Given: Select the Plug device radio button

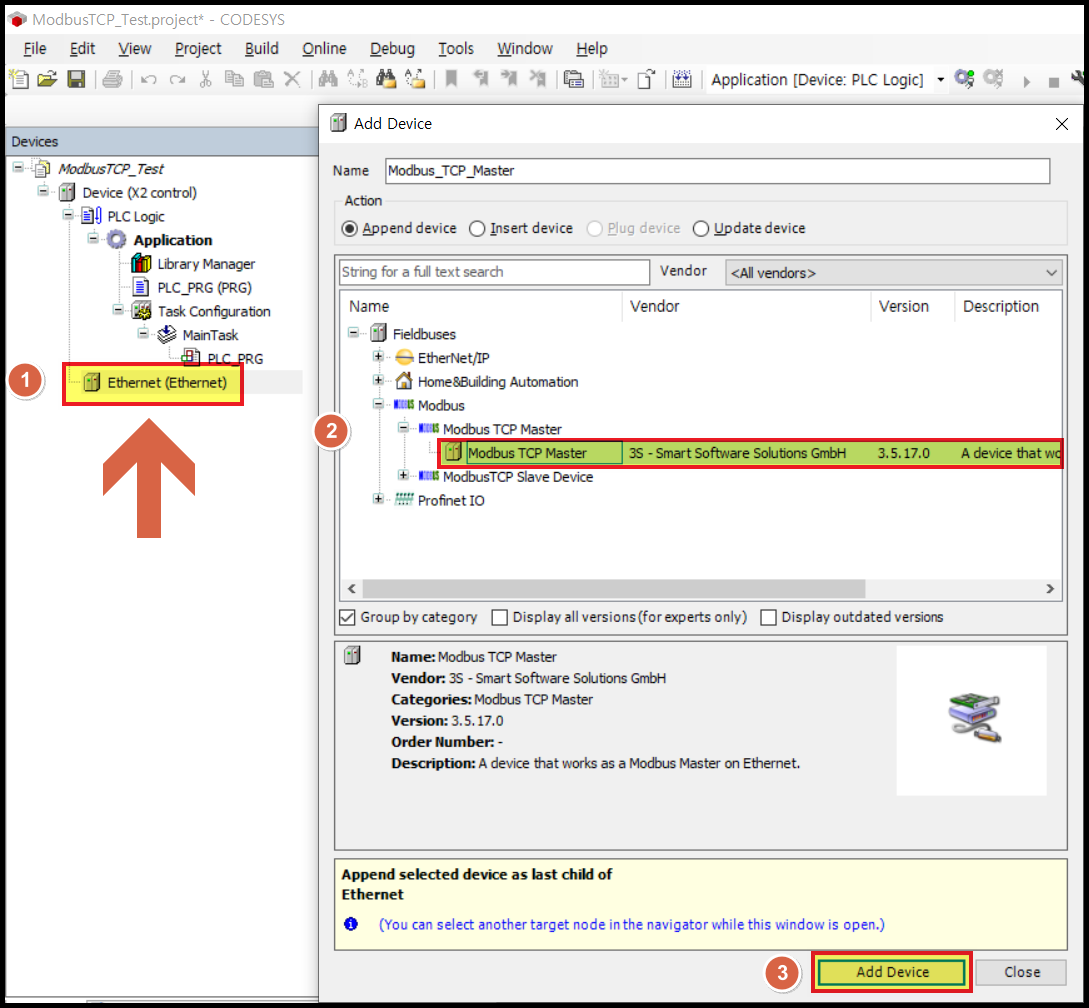Looking at the screenshot, I should click(595, 229).
